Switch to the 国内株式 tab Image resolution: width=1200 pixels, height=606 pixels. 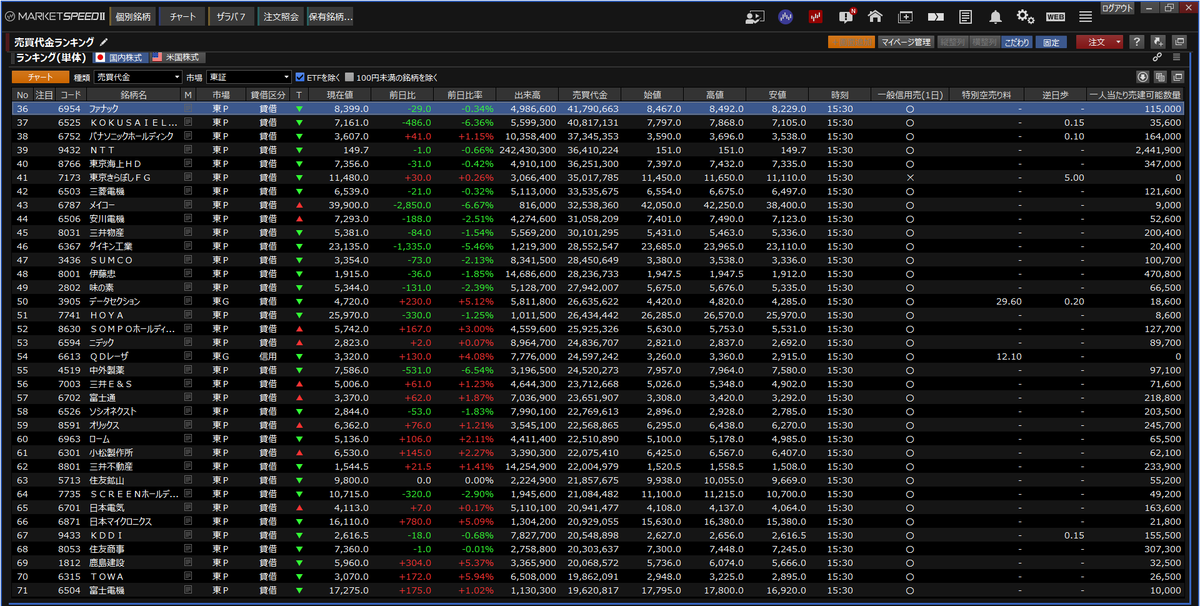coord(119,58)
